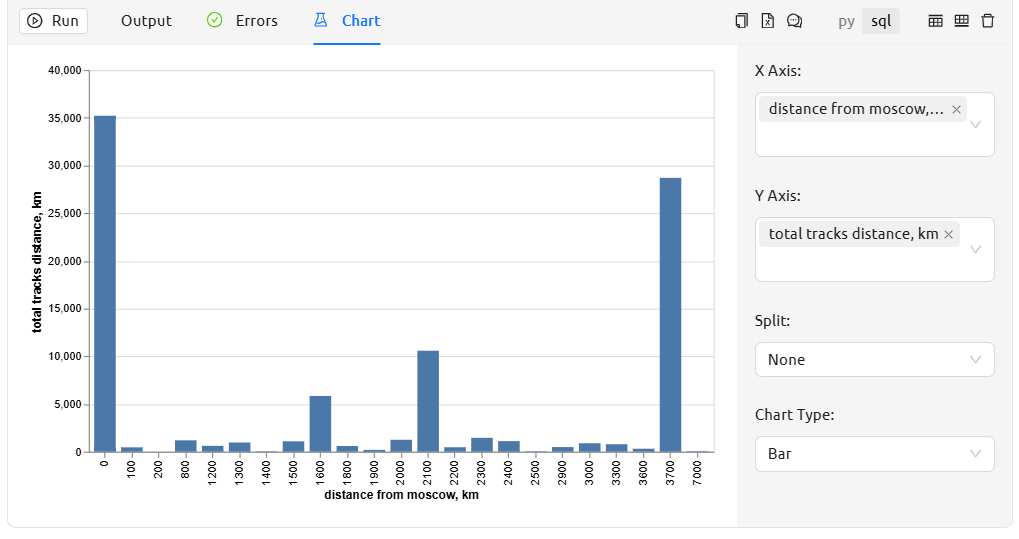Click the Excel export file icon

coord(767,21)
